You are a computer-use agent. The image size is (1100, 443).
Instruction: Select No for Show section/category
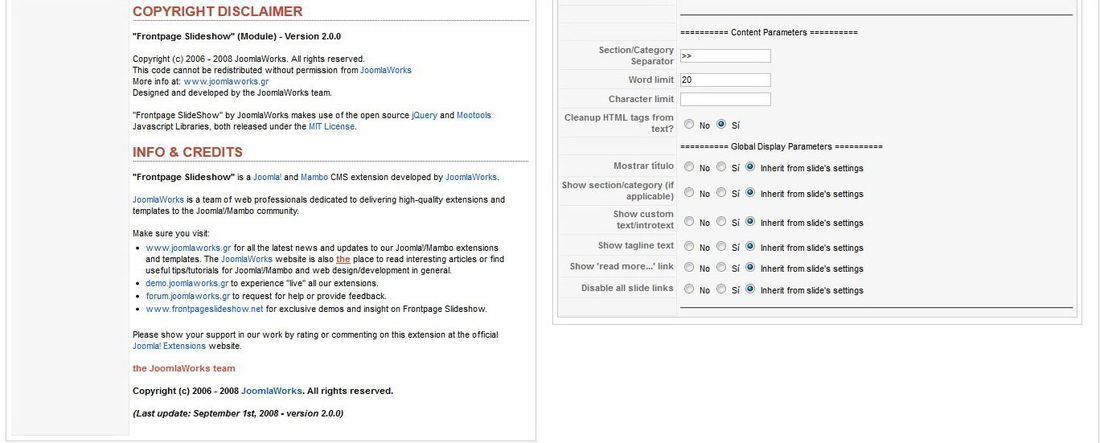pos(689,192)
